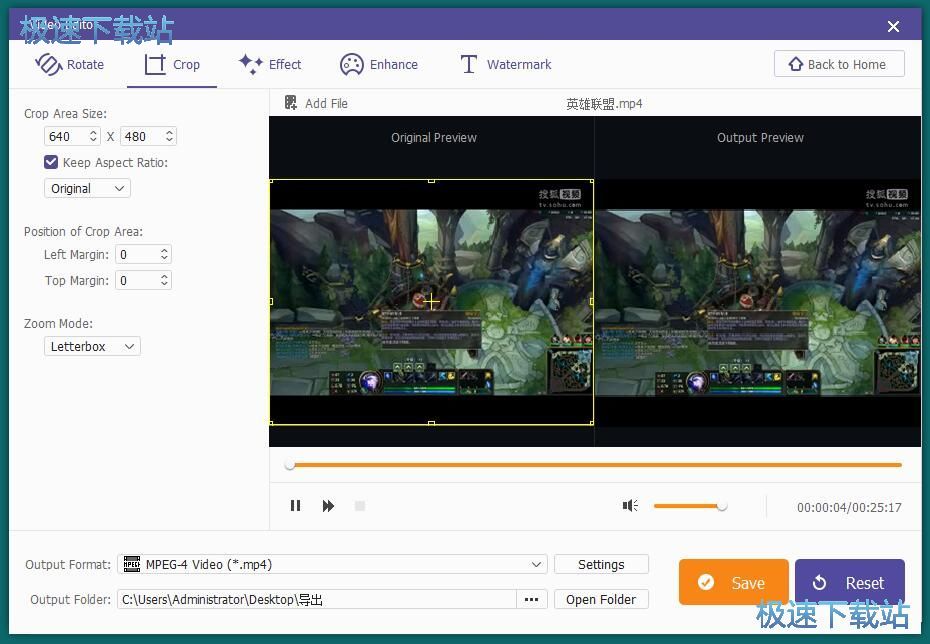Click the MPEG format icon in Output Format
Screen dimensions: 930x644
tap(132, 564)
